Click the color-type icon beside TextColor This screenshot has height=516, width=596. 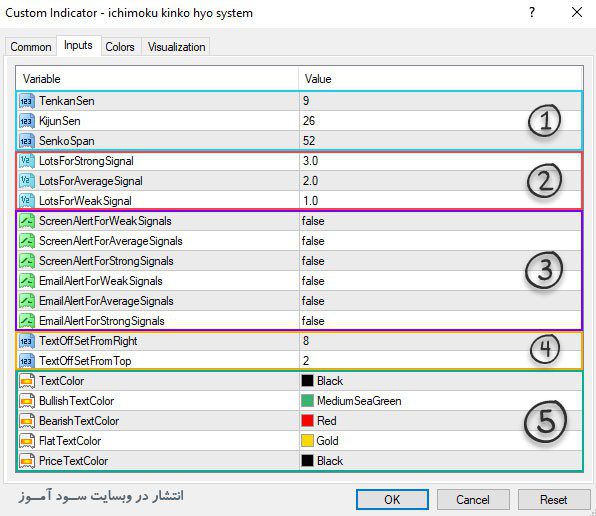27,381
